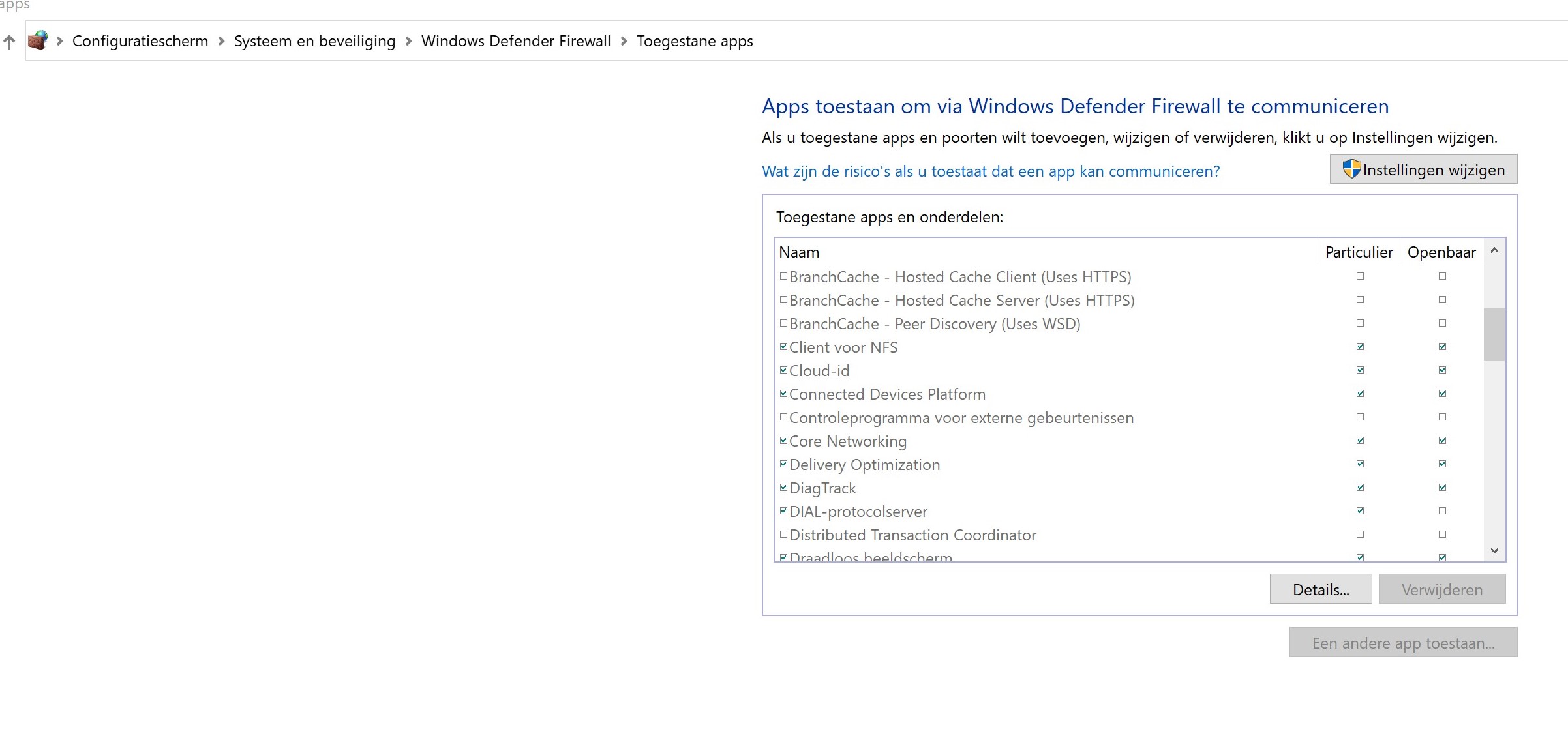Image resolution: width=1568 pixels, height=736 pixels.
Task: Toggle Particulier checkbox for Client voor NFS
Action: (1360, 347)
